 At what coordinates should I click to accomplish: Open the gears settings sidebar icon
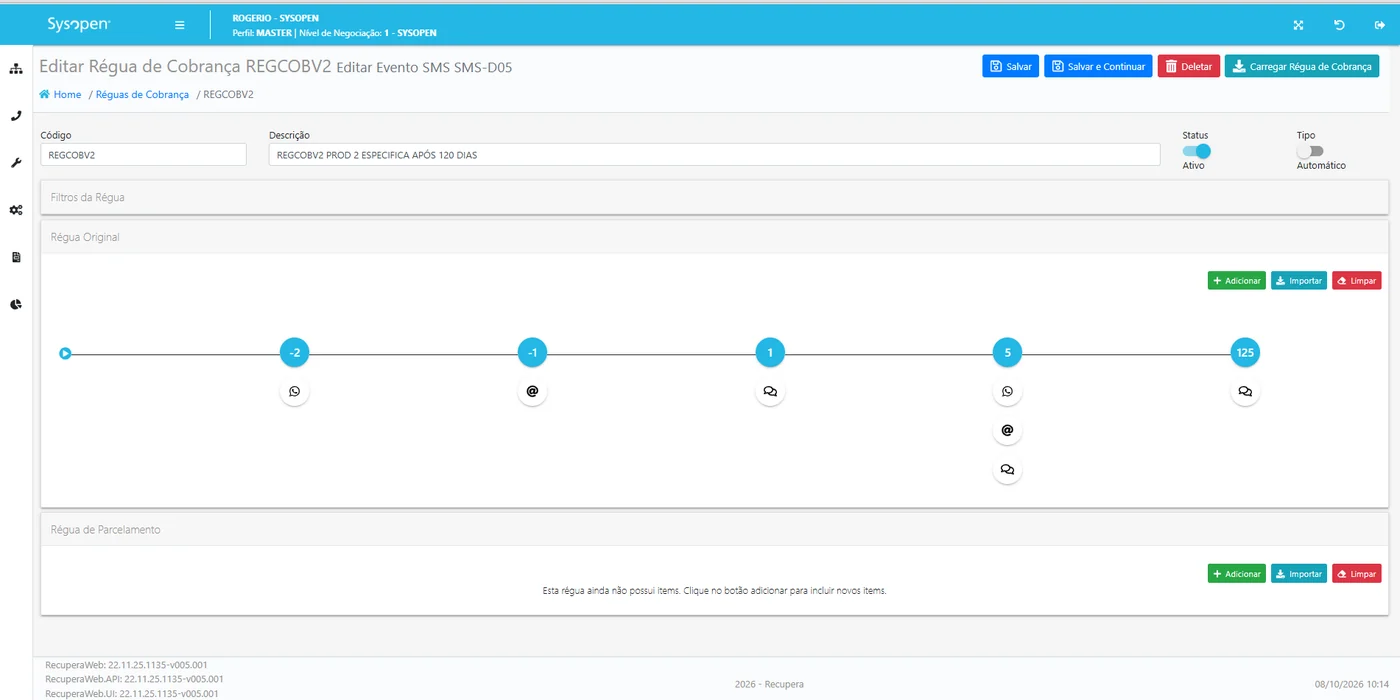[x=16, y=210]
